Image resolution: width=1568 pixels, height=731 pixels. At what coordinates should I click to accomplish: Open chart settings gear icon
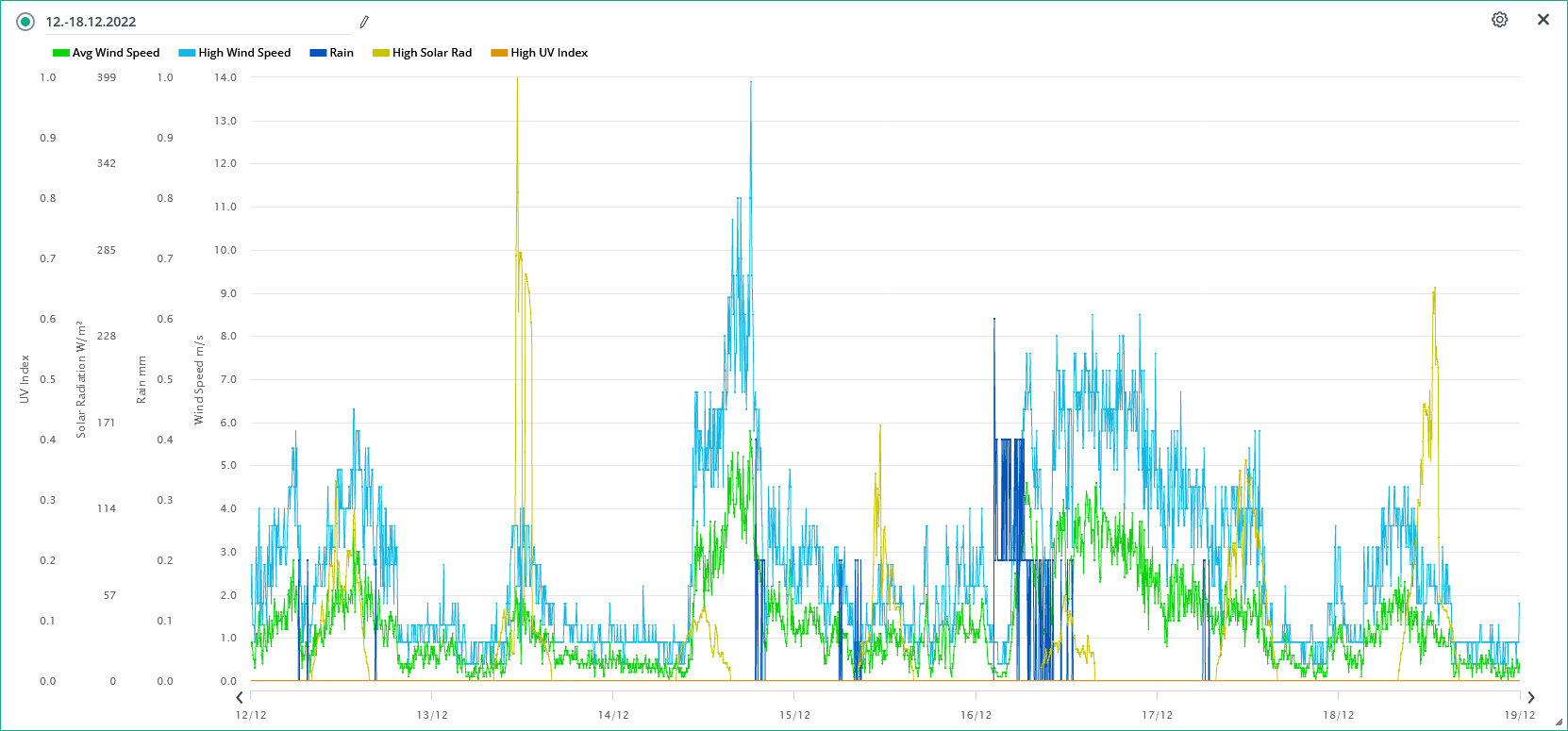pyautogui.click(x=1499, y=20)
